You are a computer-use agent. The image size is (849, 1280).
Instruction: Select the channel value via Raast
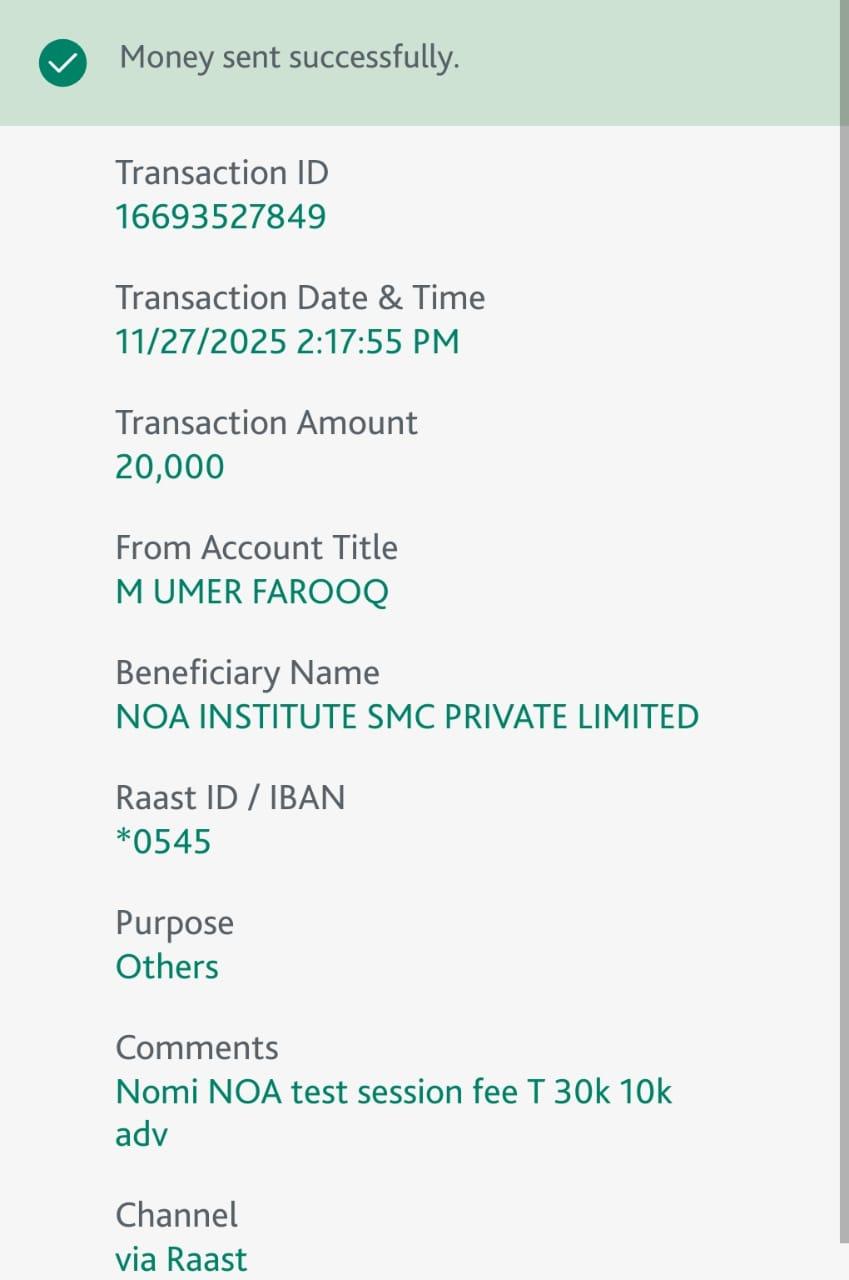181,1259
